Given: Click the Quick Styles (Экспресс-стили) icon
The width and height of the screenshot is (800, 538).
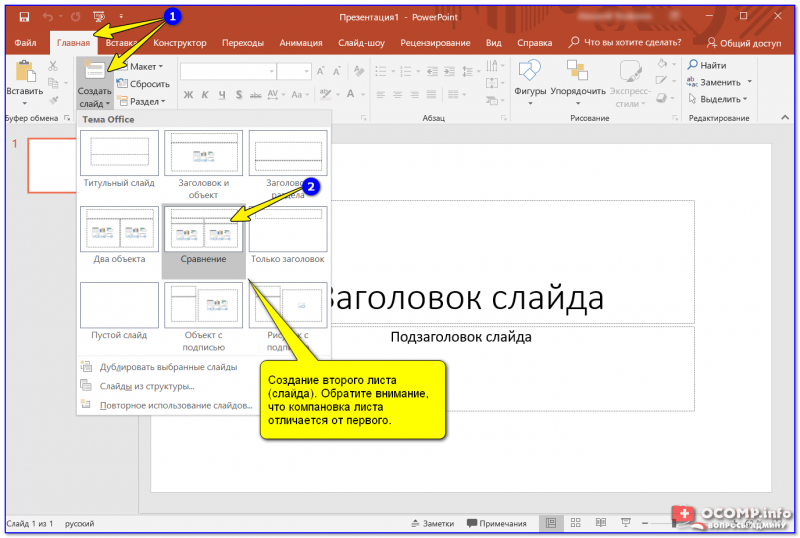Looking at the screenshot, I should pyautogui.click(x=630, y=71).
